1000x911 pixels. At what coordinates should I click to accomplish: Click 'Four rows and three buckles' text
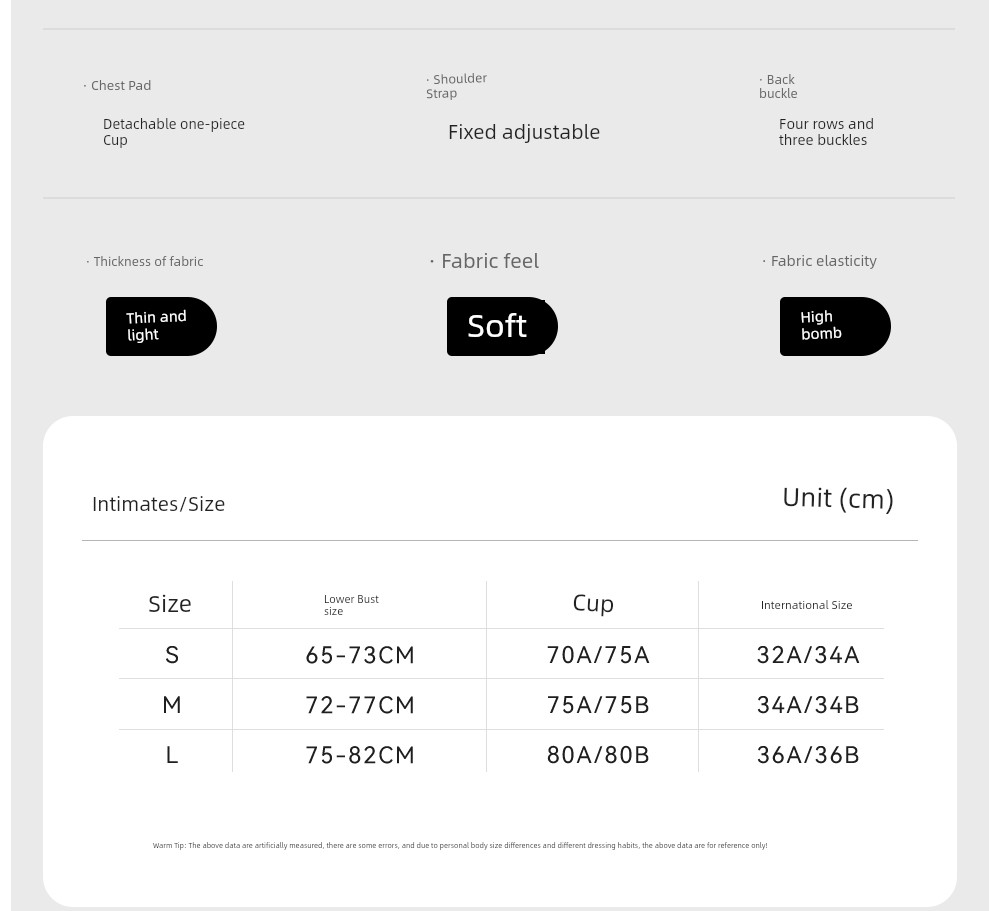826,132
